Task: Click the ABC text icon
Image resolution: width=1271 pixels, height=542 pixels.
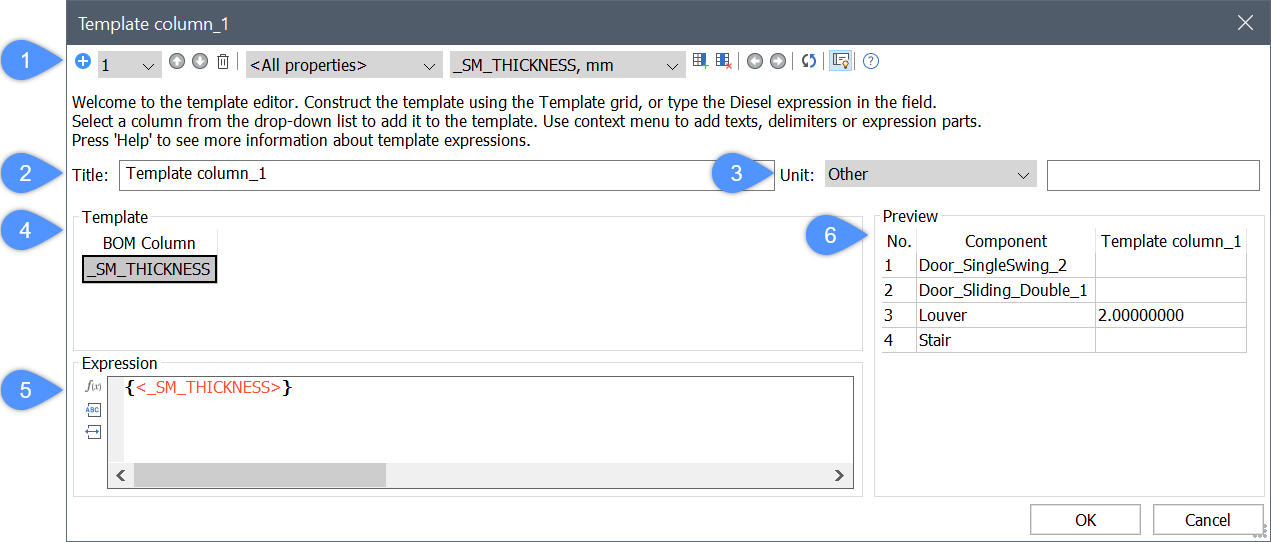Action: [x=93, y=409]
